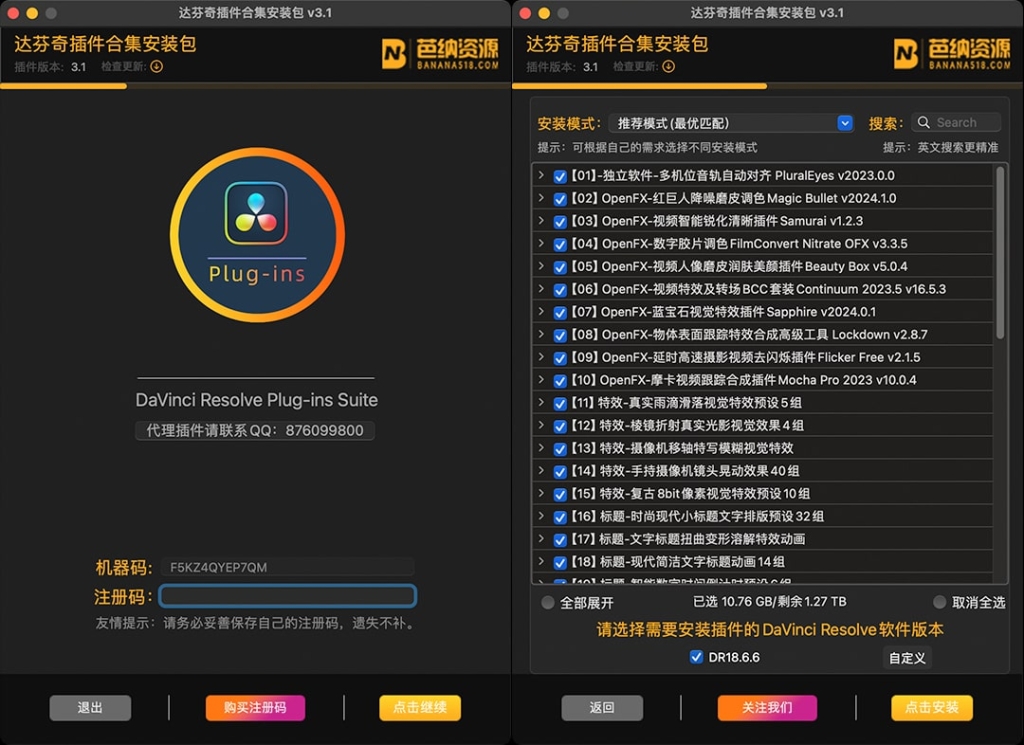Click the DaVinci Resolve Plug-ins logo

click(256, 234)
